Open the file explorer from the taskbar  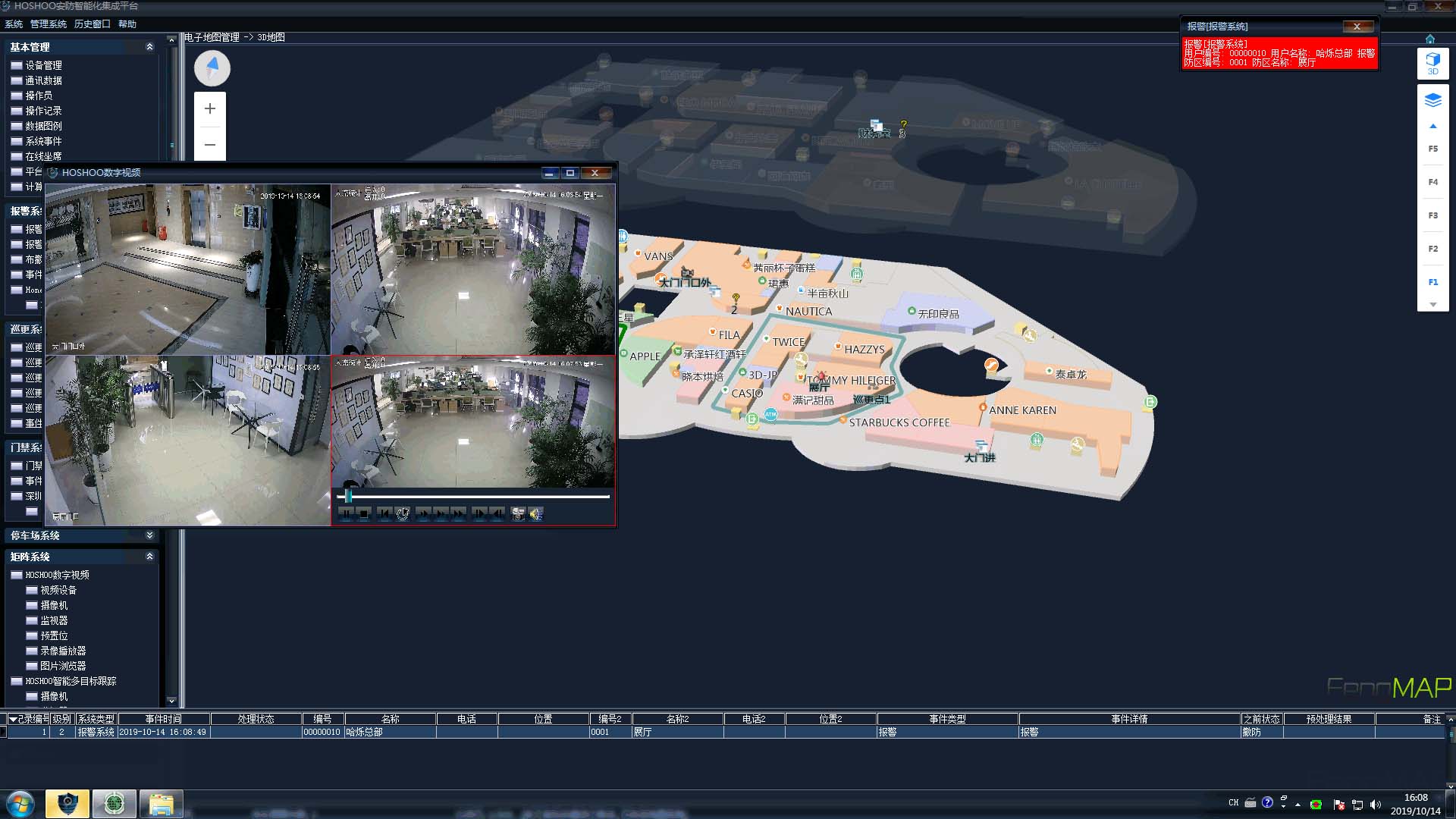161,804
